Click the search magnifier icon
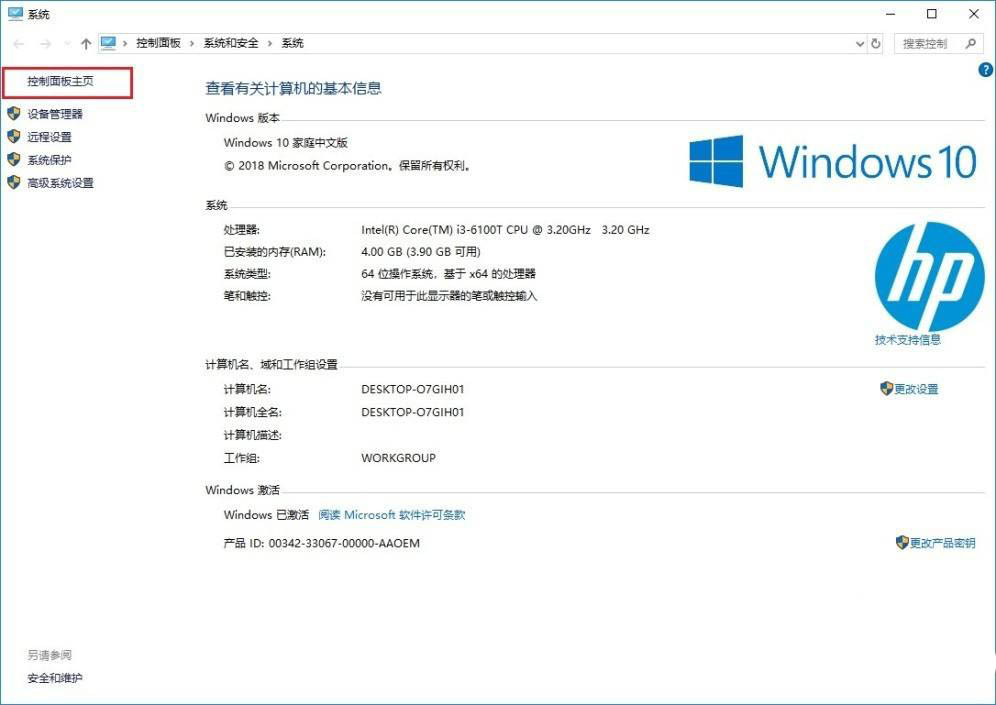The height and width of the screenshot is (705, 996). point(970,43)
